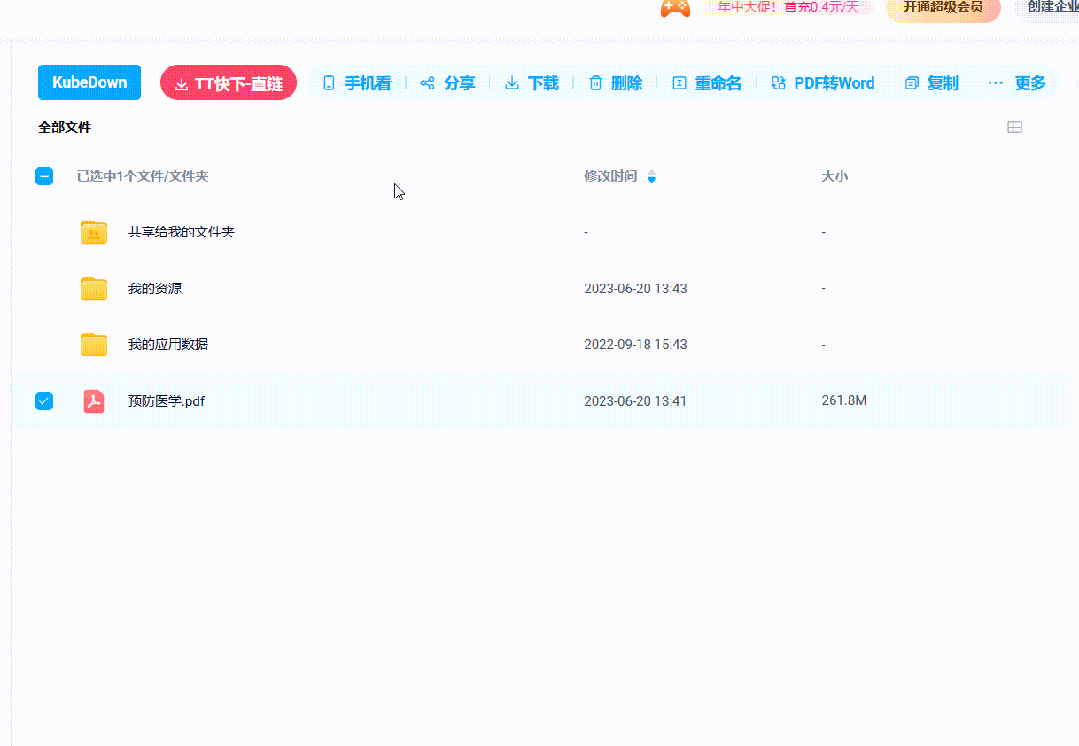
Task: Open the 我的资源 folder
Action: 155,289
